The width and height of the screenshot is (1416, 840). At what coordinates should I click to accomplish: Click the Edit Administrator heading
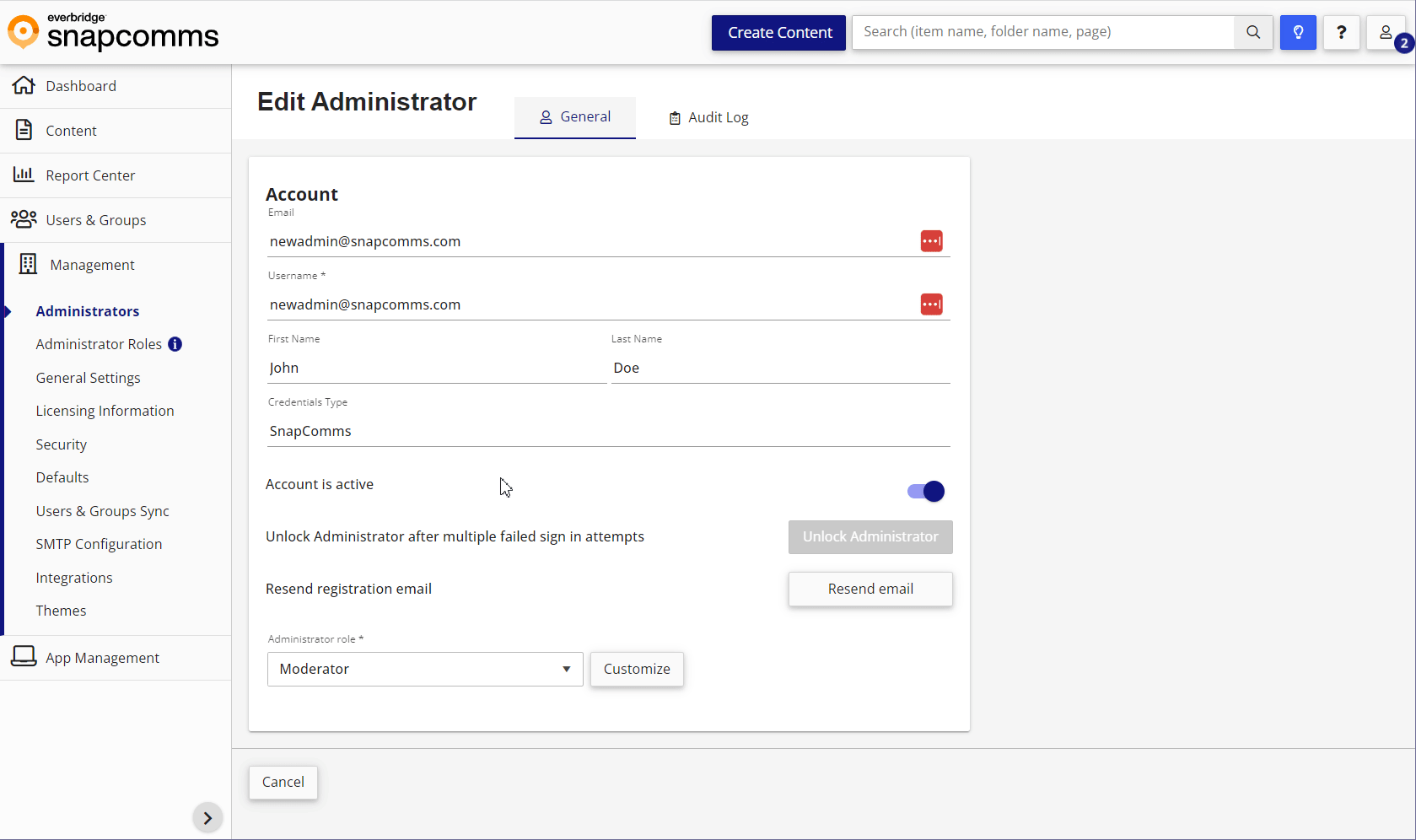(367, 102)
